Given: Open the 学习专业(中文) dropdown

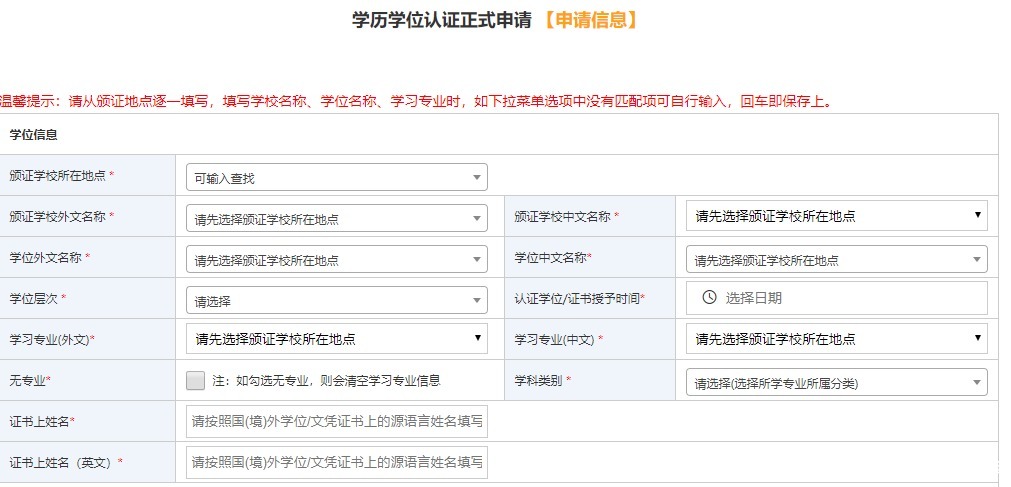Looking at the screenshot, I should 836,339.
